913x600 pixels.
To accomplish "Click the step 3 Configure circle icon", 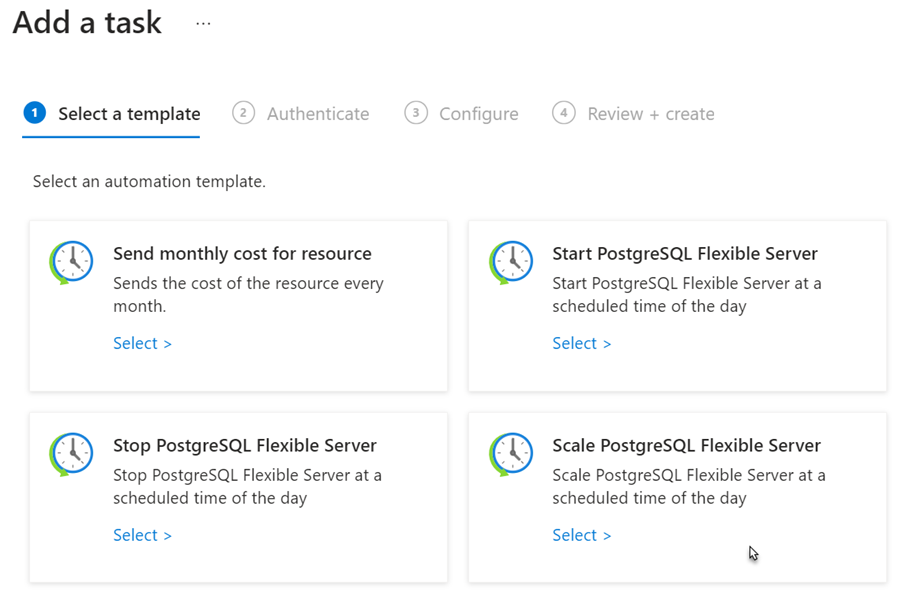I will coord(415,113).
